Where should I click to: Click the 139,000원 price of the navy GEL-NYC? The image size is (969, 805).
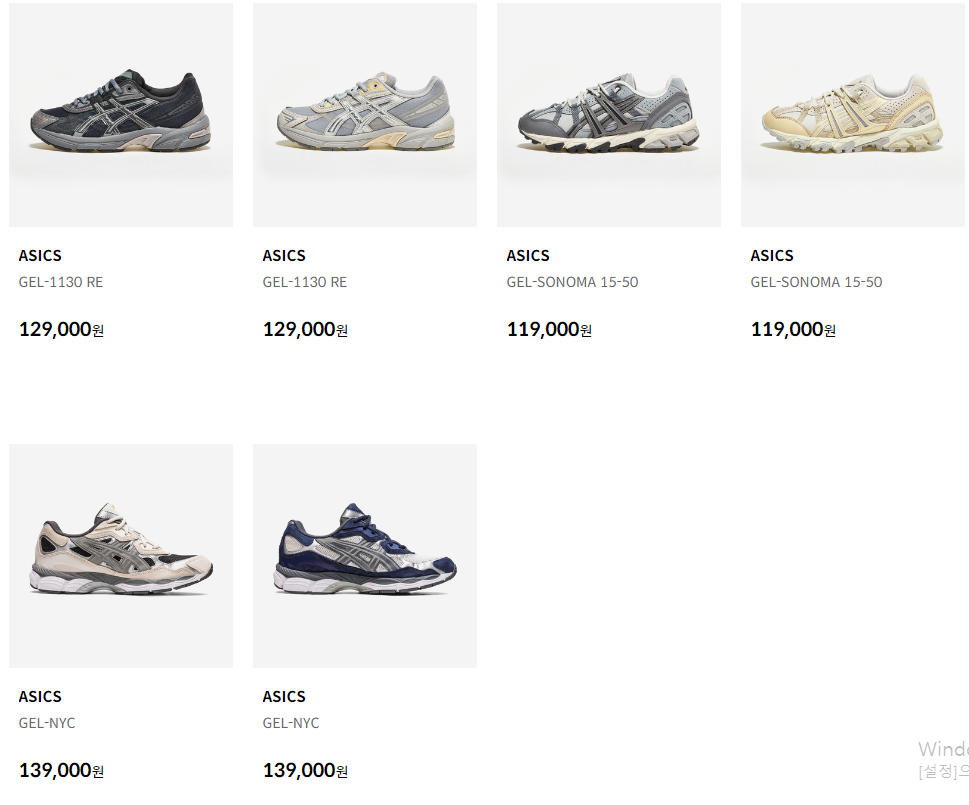pyautogui.click(x=305, y=770)
